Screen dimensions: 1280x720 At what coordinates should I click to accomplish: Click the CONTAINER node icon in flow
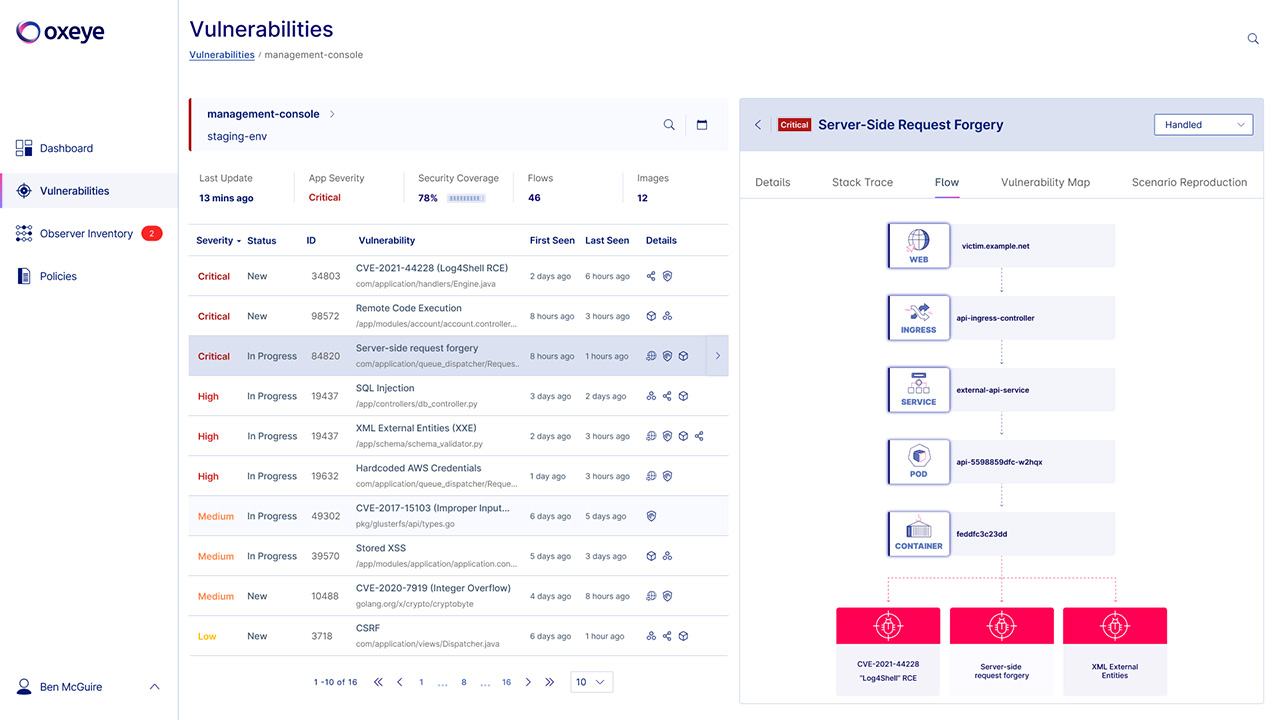coord(918,534)
